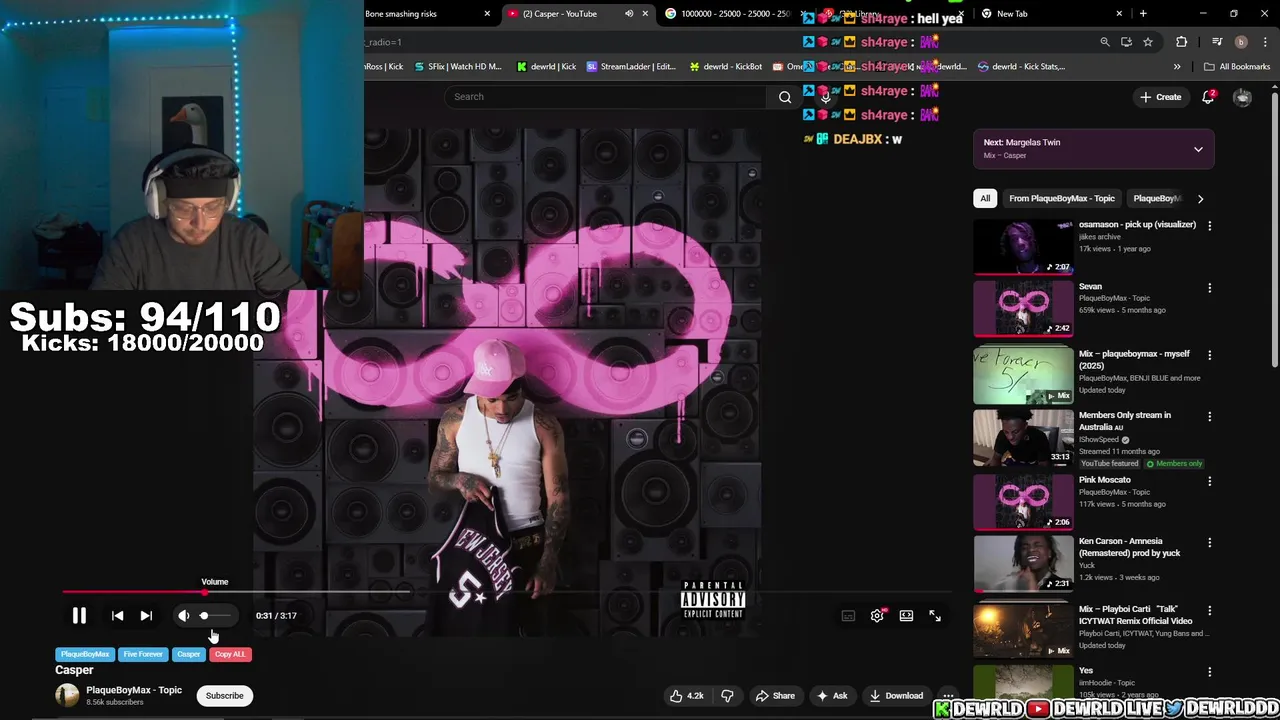The width and height of the screenshot is (1280, 720).
Task: Open the All Bookmarks folder
Action: pos(1237,67)
